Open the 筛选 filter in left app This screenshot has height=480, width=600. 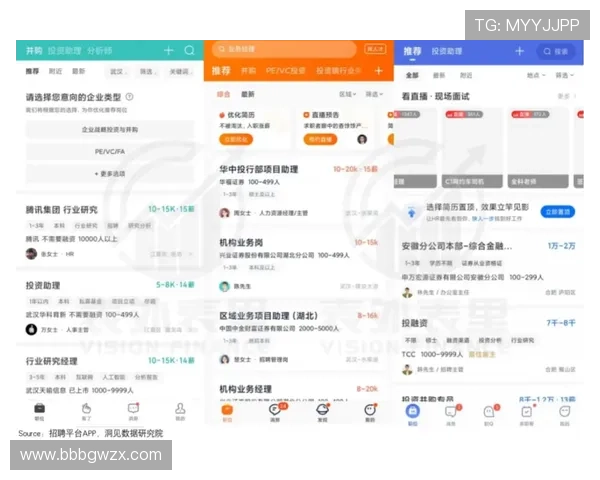pyautogui.click(x=148, y=72)
